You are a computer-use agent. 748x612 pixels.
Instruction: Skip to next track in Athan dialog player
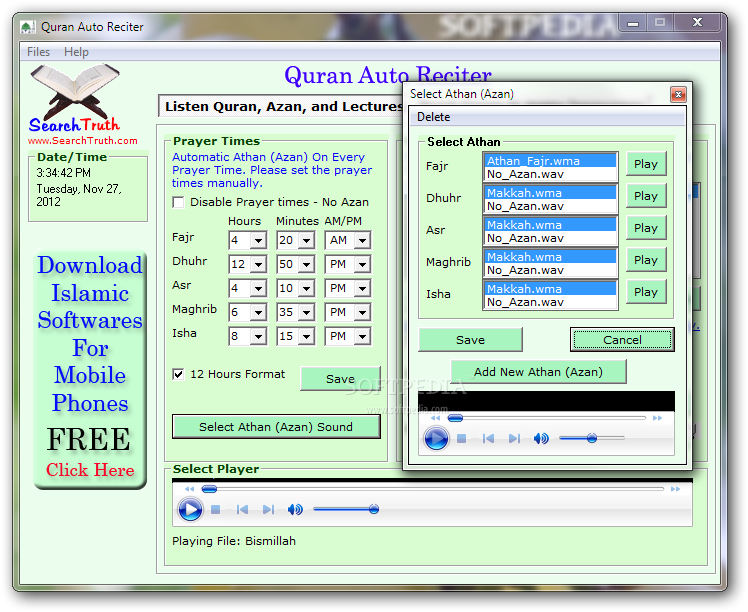click(514, 438)
